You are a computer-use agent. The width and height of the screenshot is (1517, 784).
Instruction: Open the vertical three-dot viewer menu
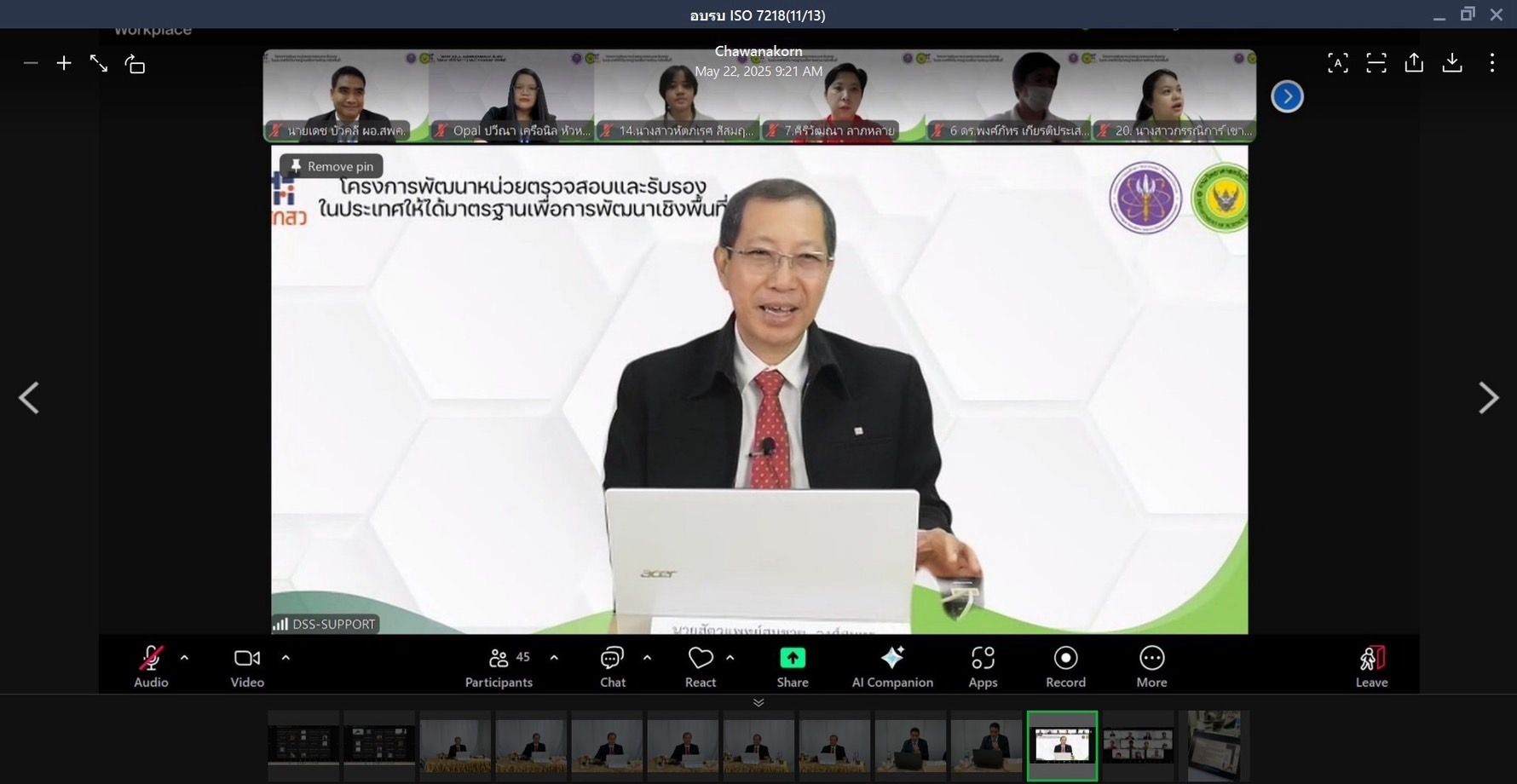[1491, 62]
